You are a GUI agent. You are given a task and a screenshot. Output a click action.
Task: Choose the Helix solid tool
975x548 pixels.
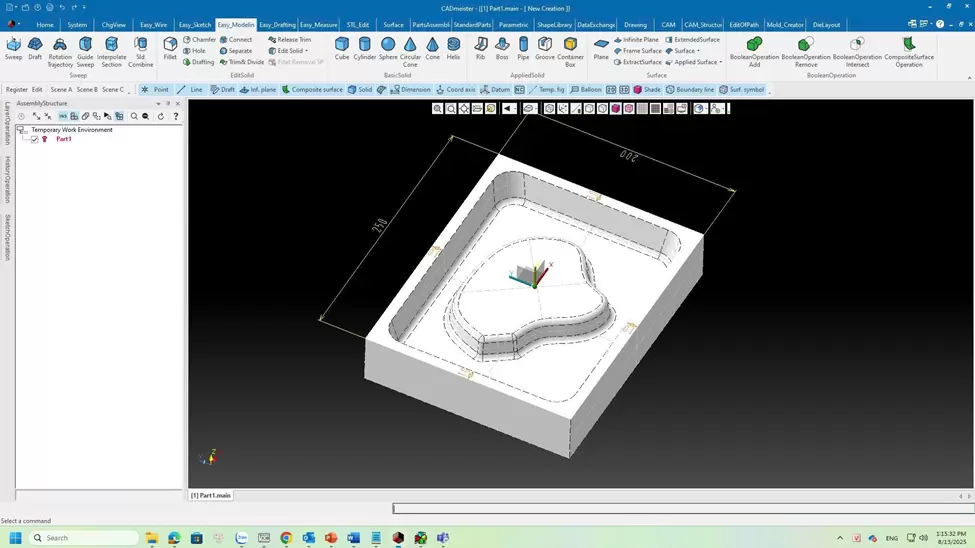454,48
